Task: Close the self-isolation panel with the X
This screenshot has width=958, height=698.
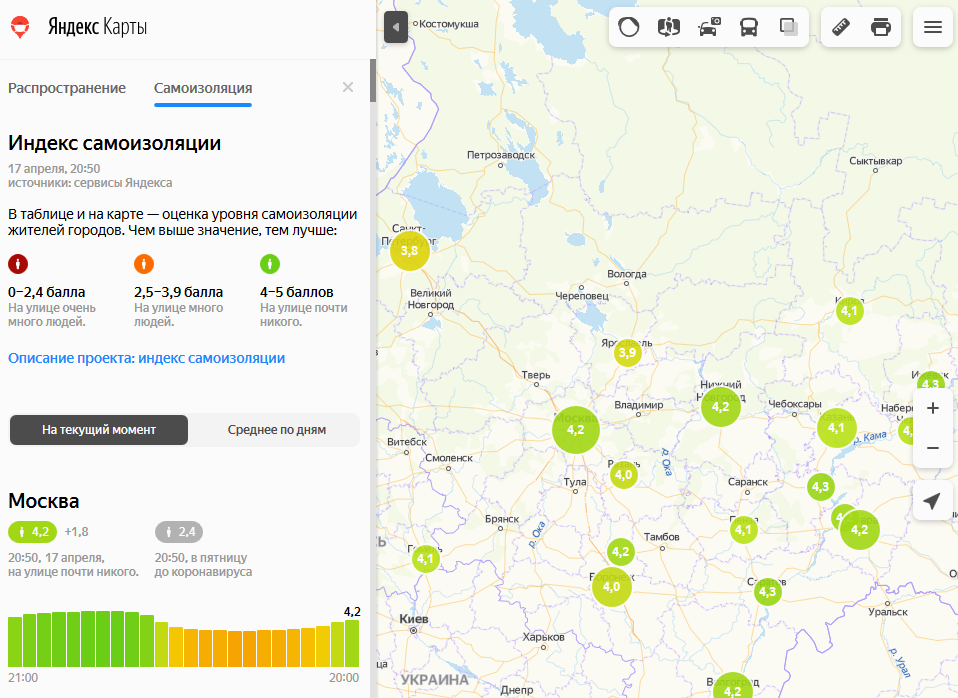Action: 348,87
